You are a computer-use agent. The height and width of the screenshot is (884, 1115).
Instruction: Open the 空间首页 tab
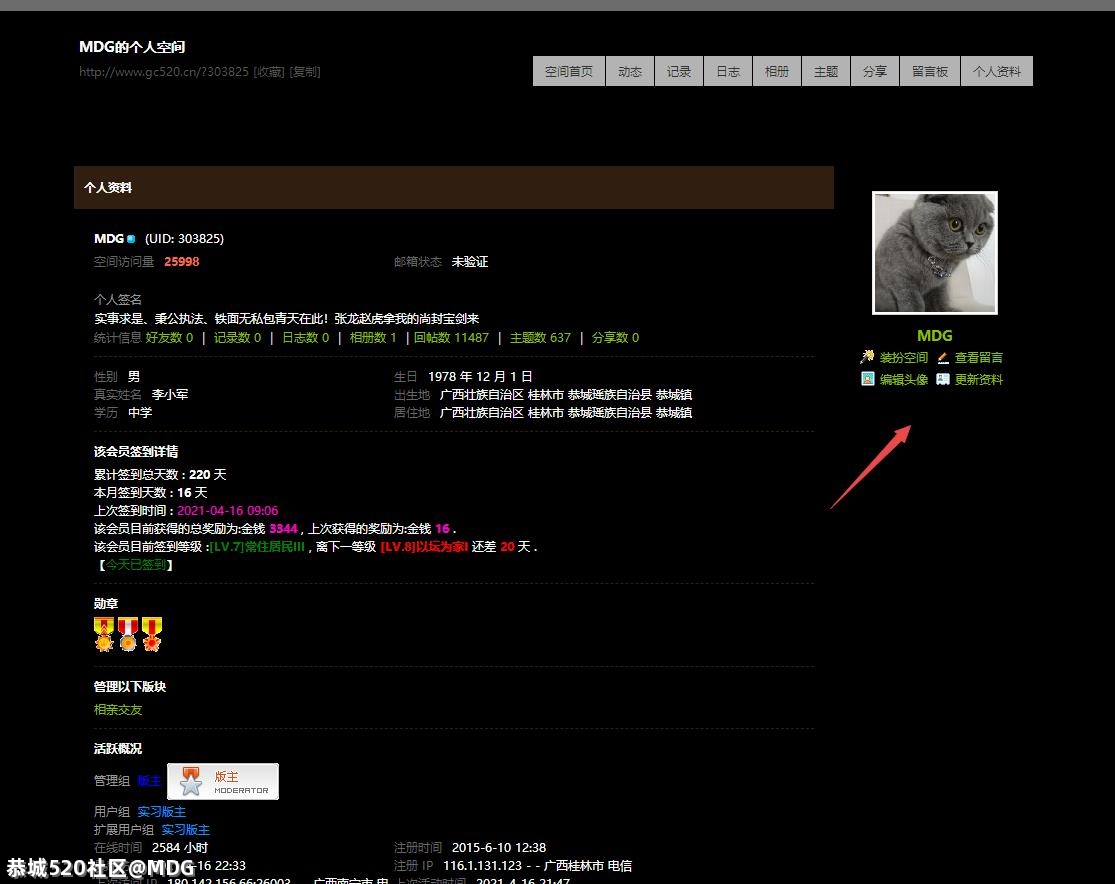pyautogui.click(x=569, y=71)
